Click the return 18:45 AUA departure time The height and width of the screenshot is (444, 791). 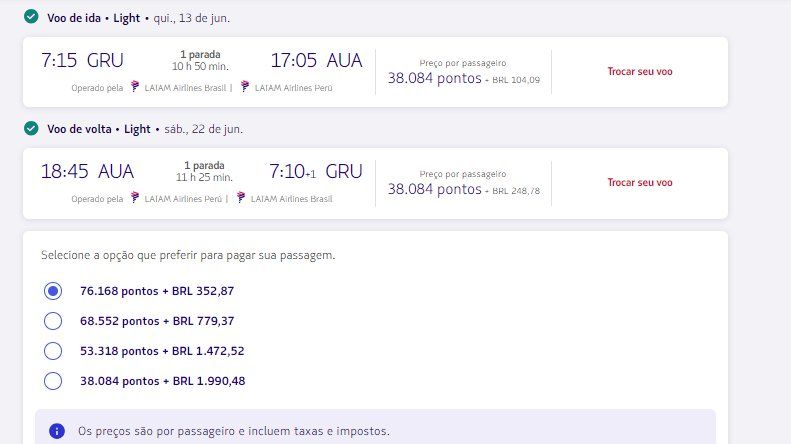(87, 171)
